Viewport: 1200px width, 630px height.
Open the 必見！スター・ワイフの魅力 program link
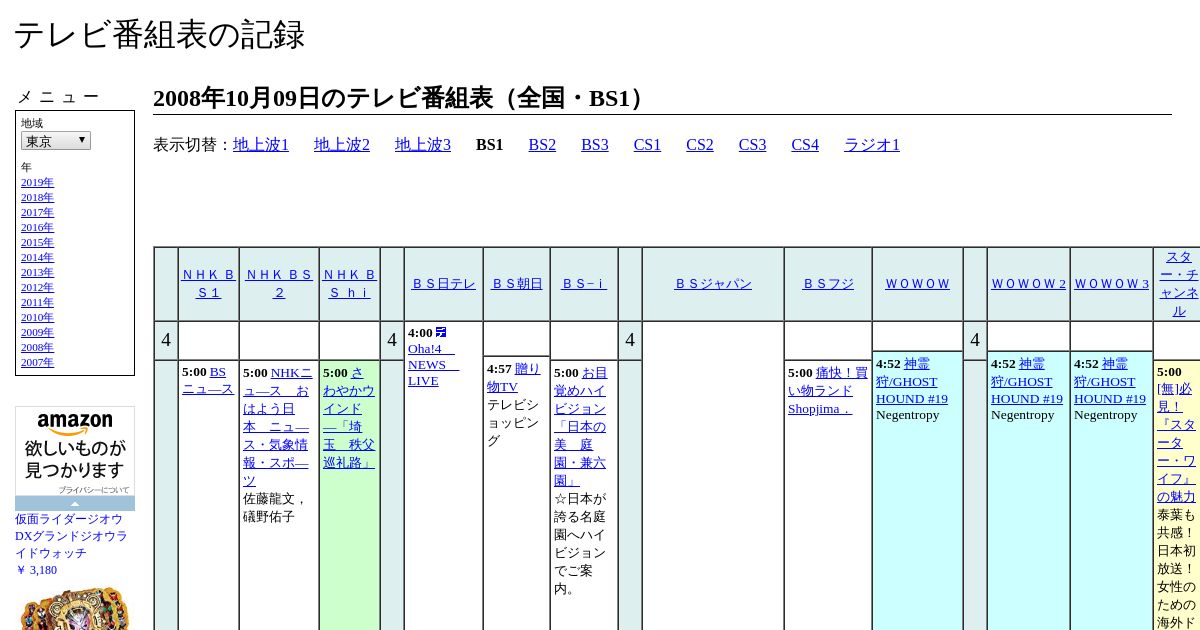[x=1176, y=443]
